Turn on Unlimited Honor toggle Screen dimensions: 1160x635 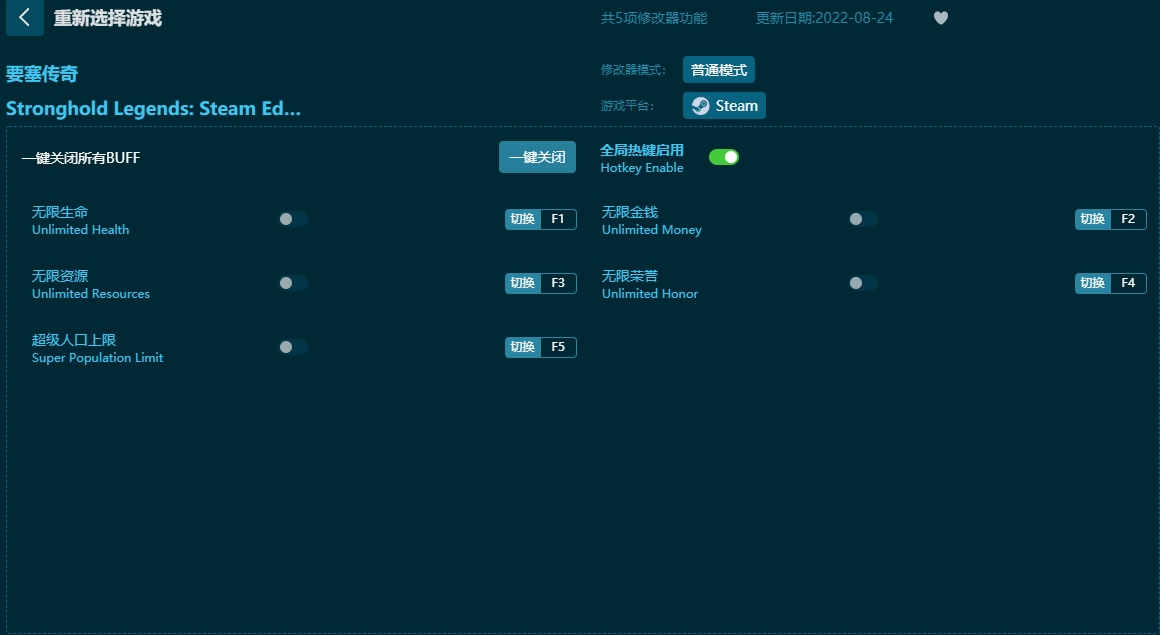(x=863, y=283)
